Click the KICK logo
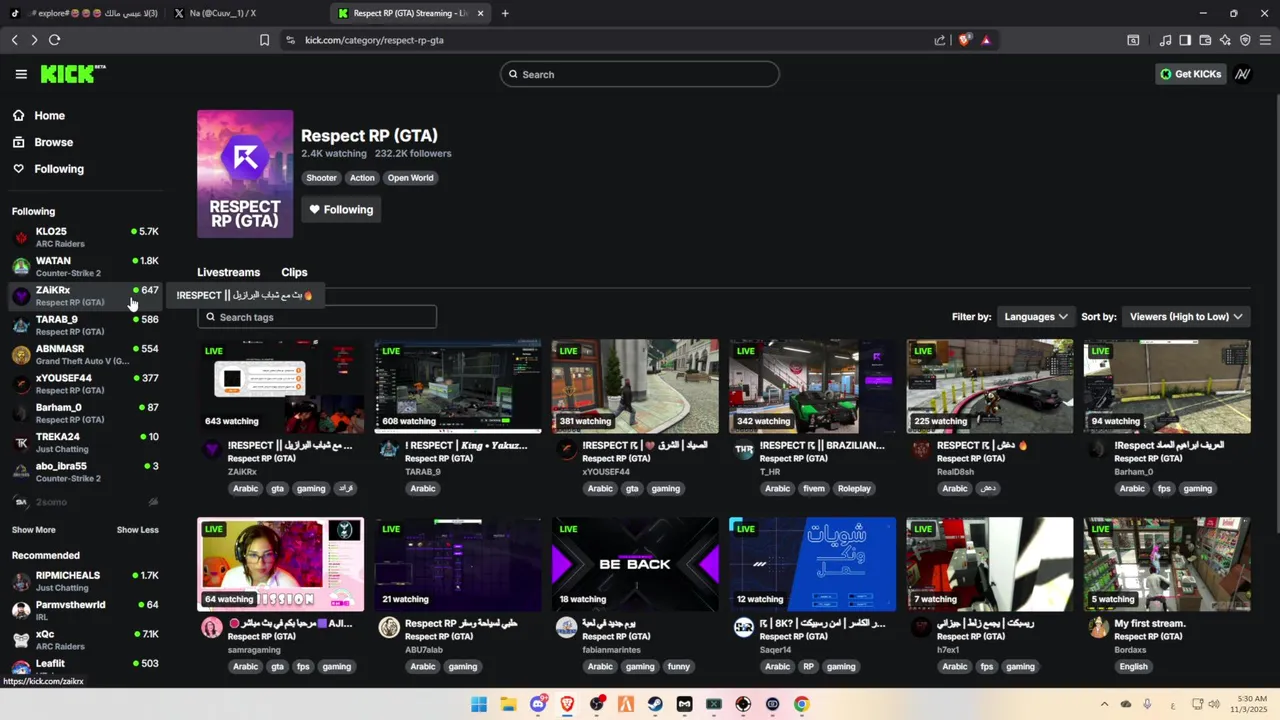Viewport: 1280px width, 720px height. [x=72, y=74]
